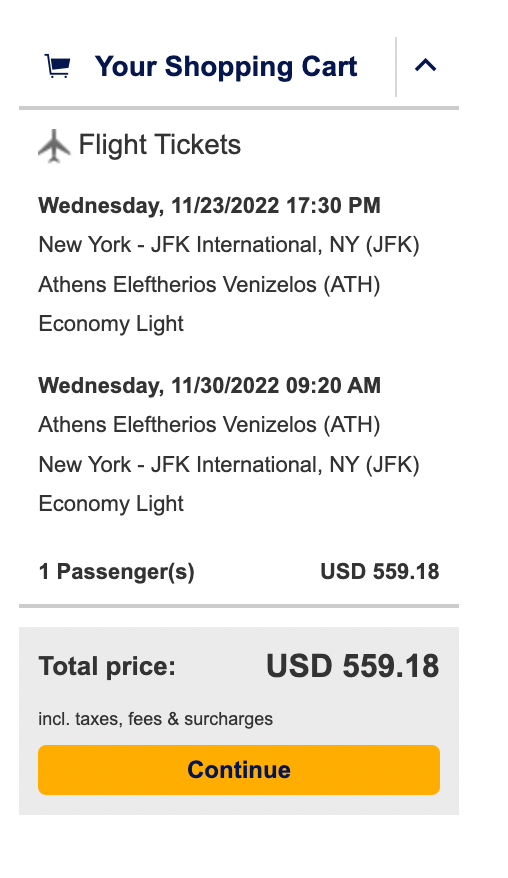The height and width of the screenshot is (878, 508).
Task: Click incl. taxes, fees & surcharges note
Action: (156, 719)
